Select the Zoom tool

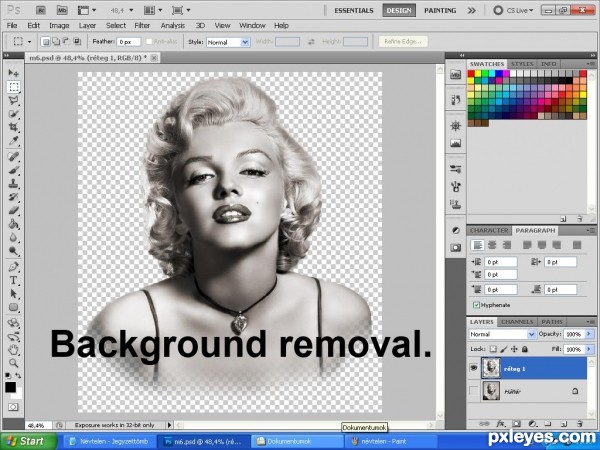tap(13, 363)
